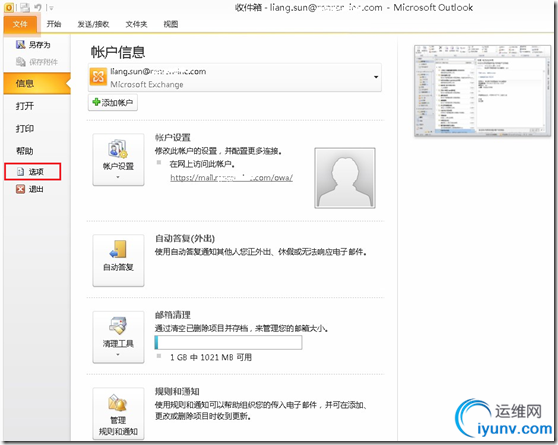558x445 pixels.
Task: Click the 邮箱清理 heading text
Action: pyautogui.click(x=173, y=315)
